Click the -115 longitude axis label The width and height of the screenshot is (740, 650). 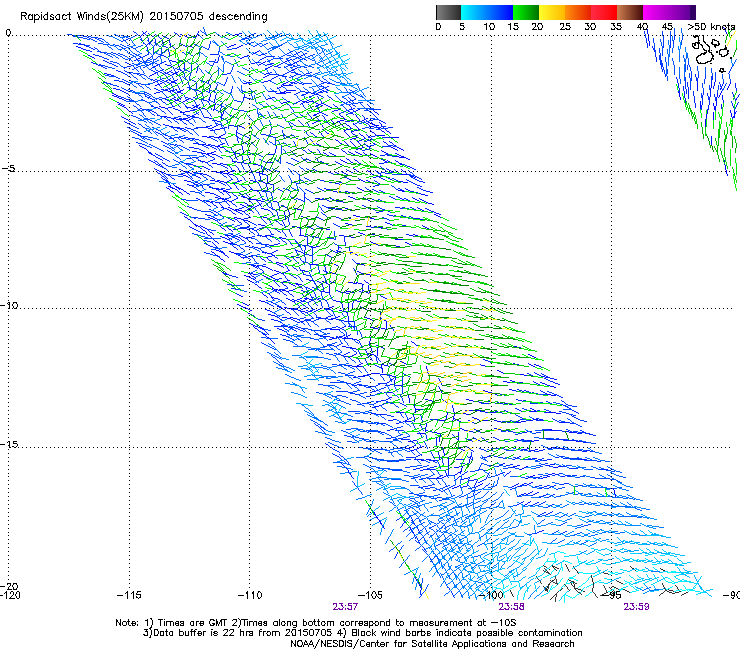click(x=129, y=595)
